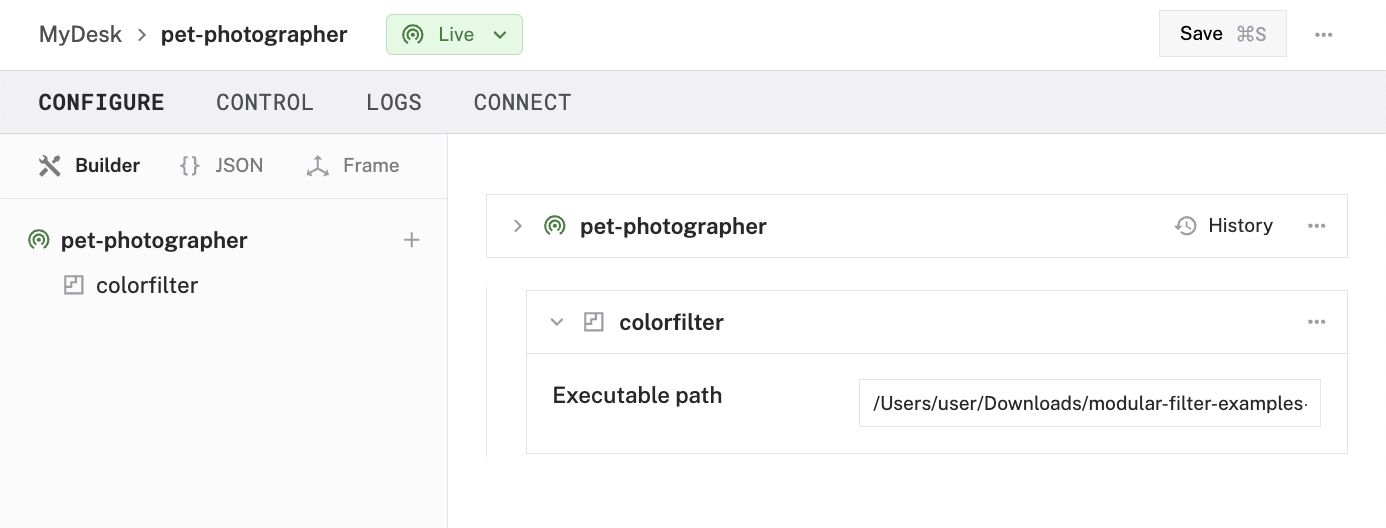The image size is (1386, 528).
Task: Click the colorfilter icon in card header
Action: pyautogui.click(x=594, y=322)
